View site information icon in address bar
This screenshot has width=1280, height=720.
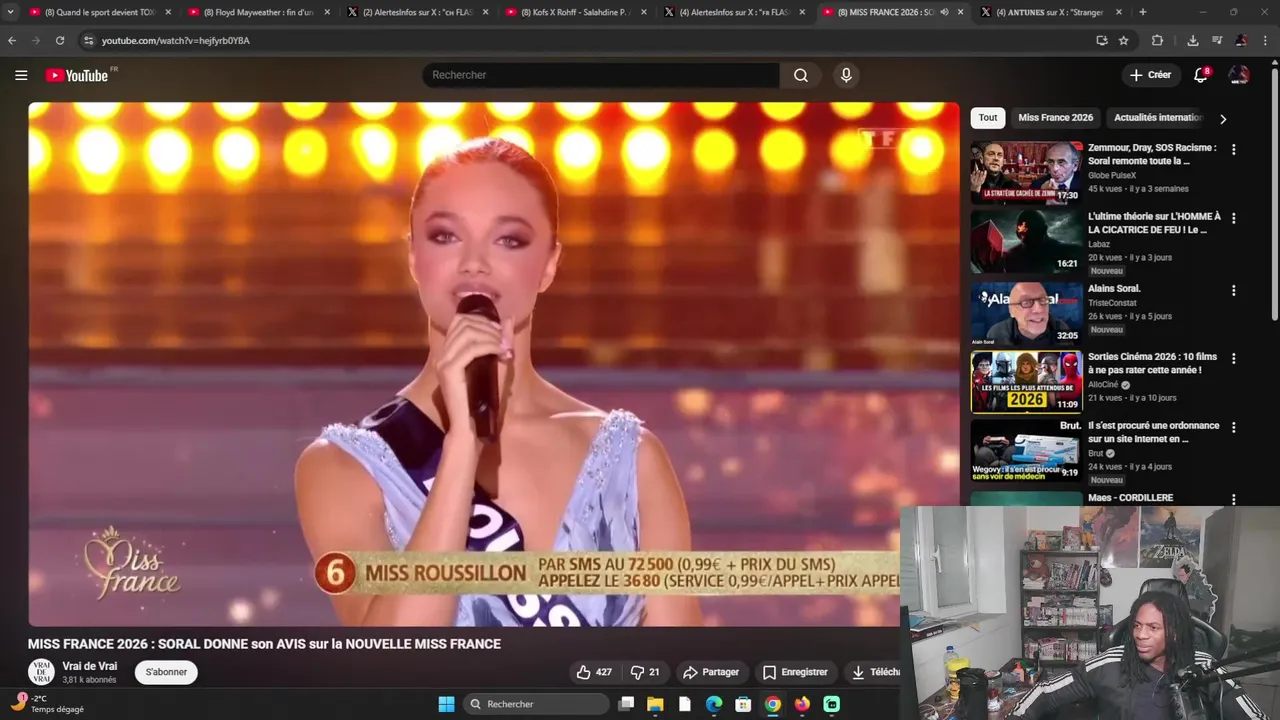click(88, 40)
